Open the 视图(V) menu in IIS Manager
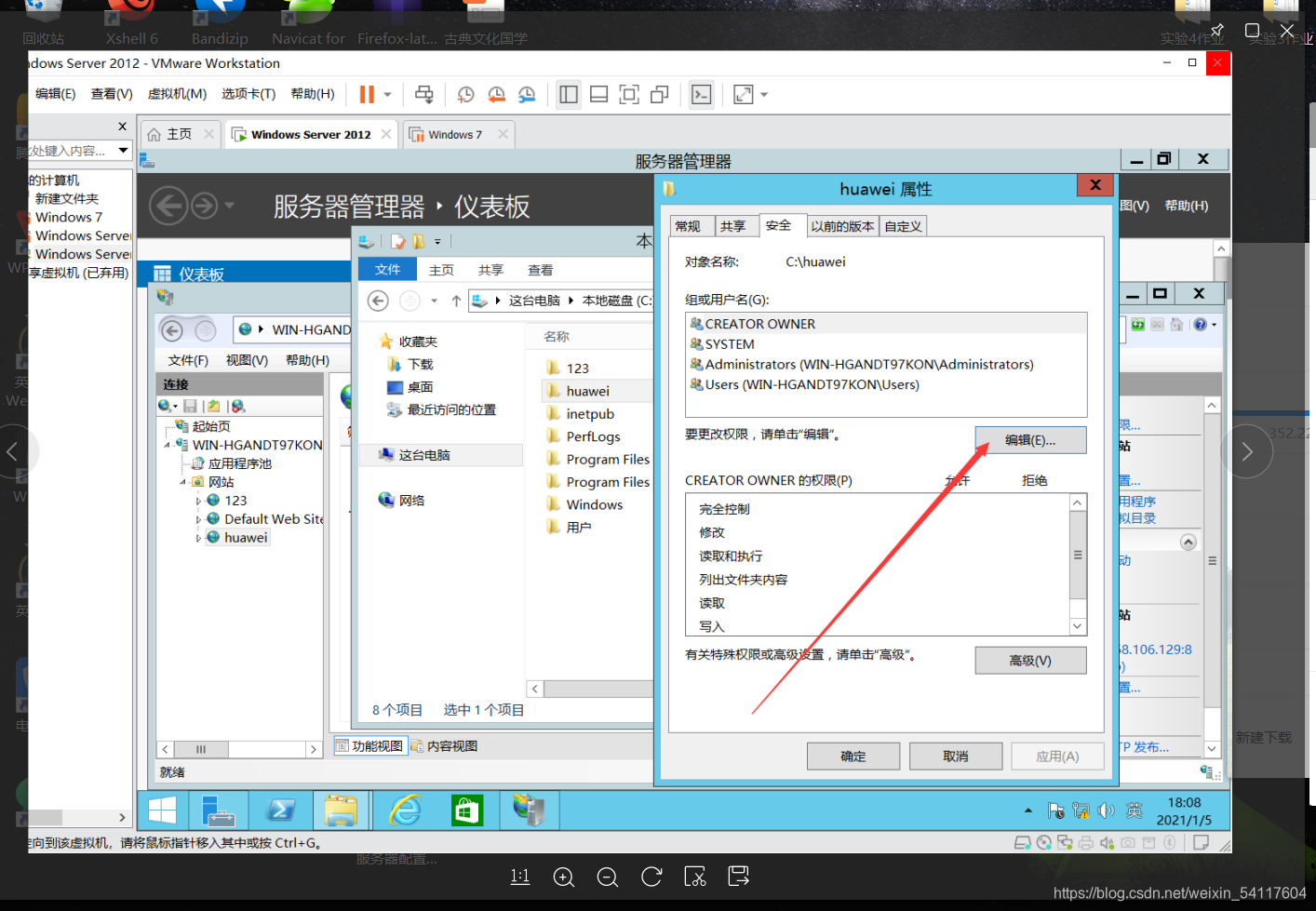This screenshot has height=911, width=1316. click(x=247, y=360)
